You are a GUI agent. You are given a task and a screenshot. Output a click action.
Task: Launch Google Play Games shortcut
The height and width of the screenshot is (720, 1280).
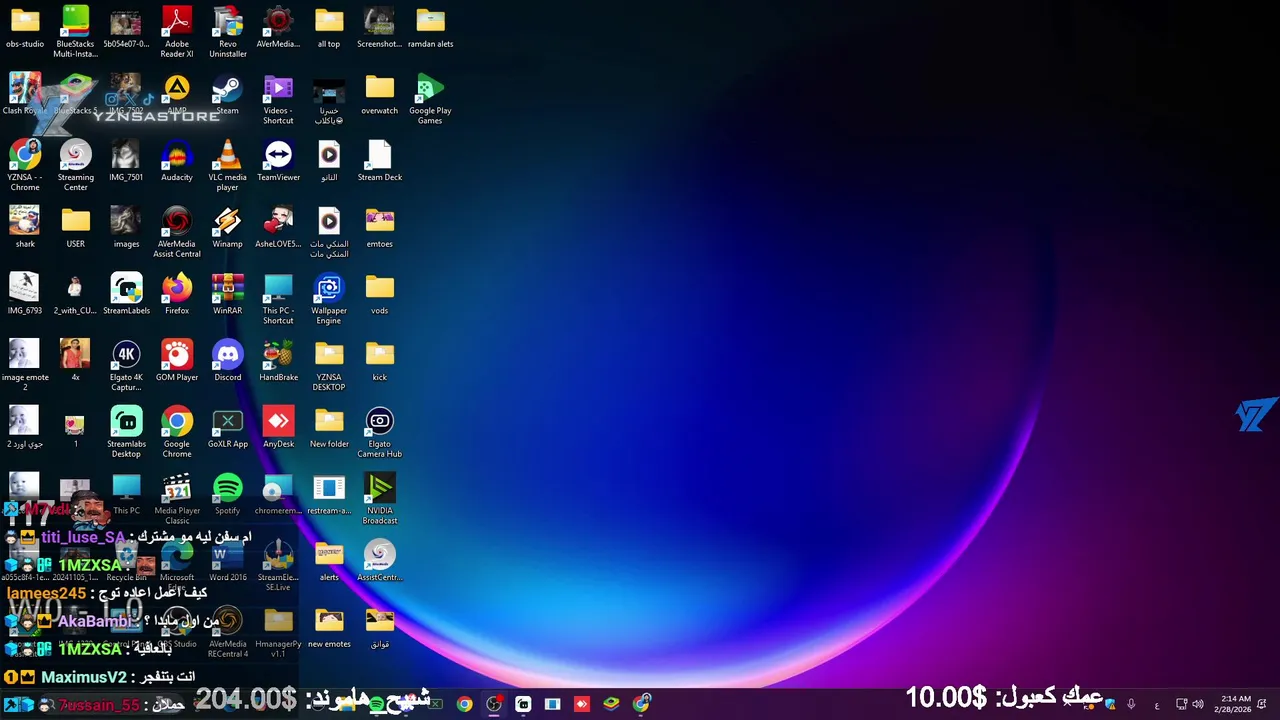[x=430, y=99]
